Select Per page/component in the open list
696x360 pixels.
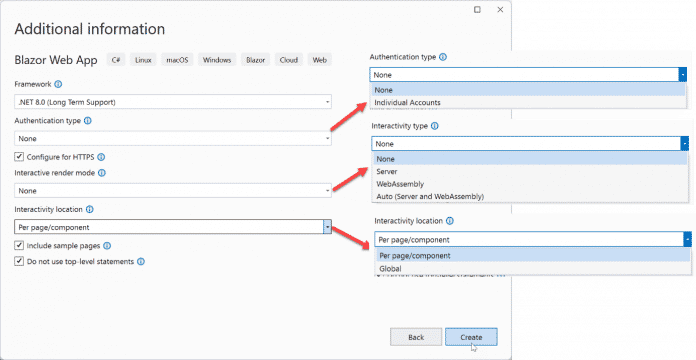[533, 256]
